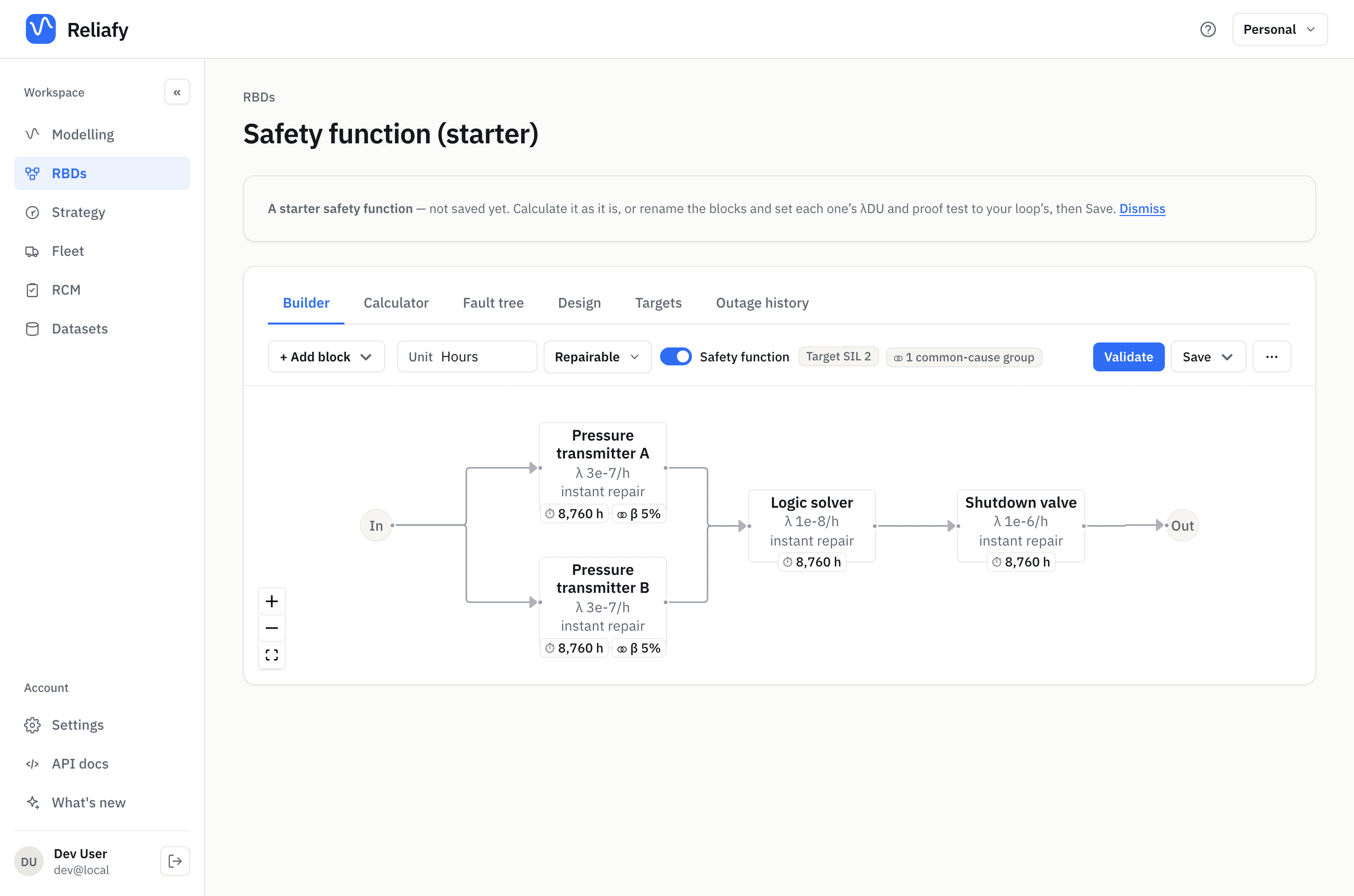Image resolution: width=1354 pixels, height=896 pixels.
Task: Toggle the Safety function switch
Action: point(676,356)
